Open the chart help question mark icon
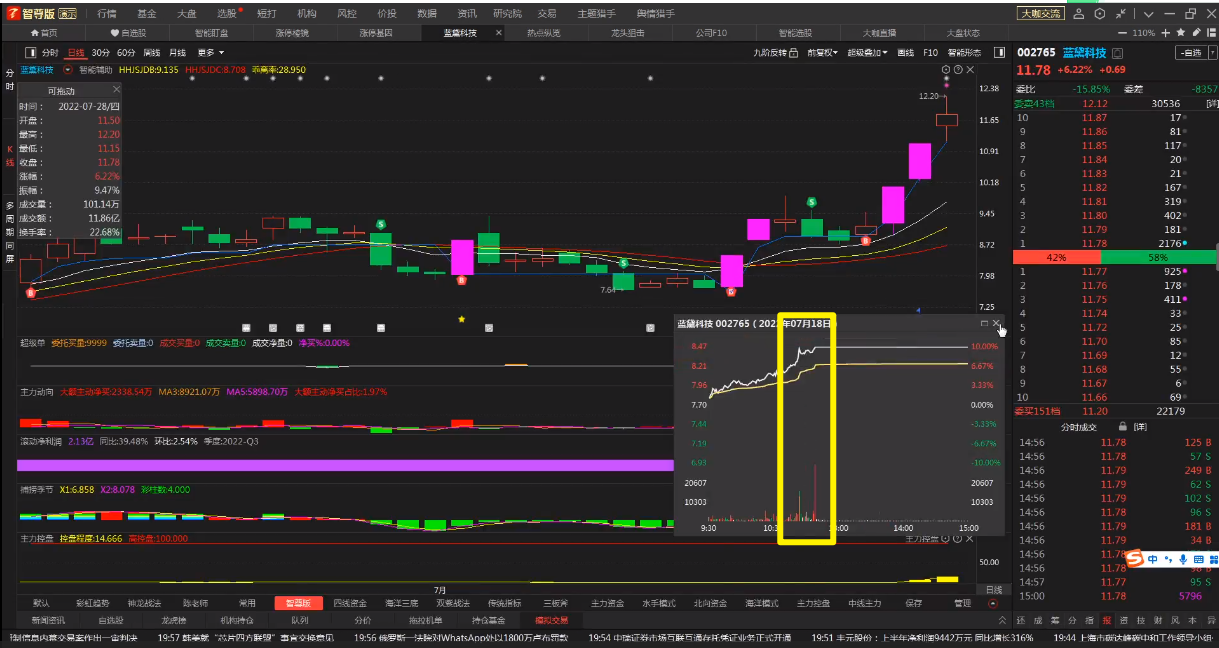1219x648 pixels. point(957,70)
